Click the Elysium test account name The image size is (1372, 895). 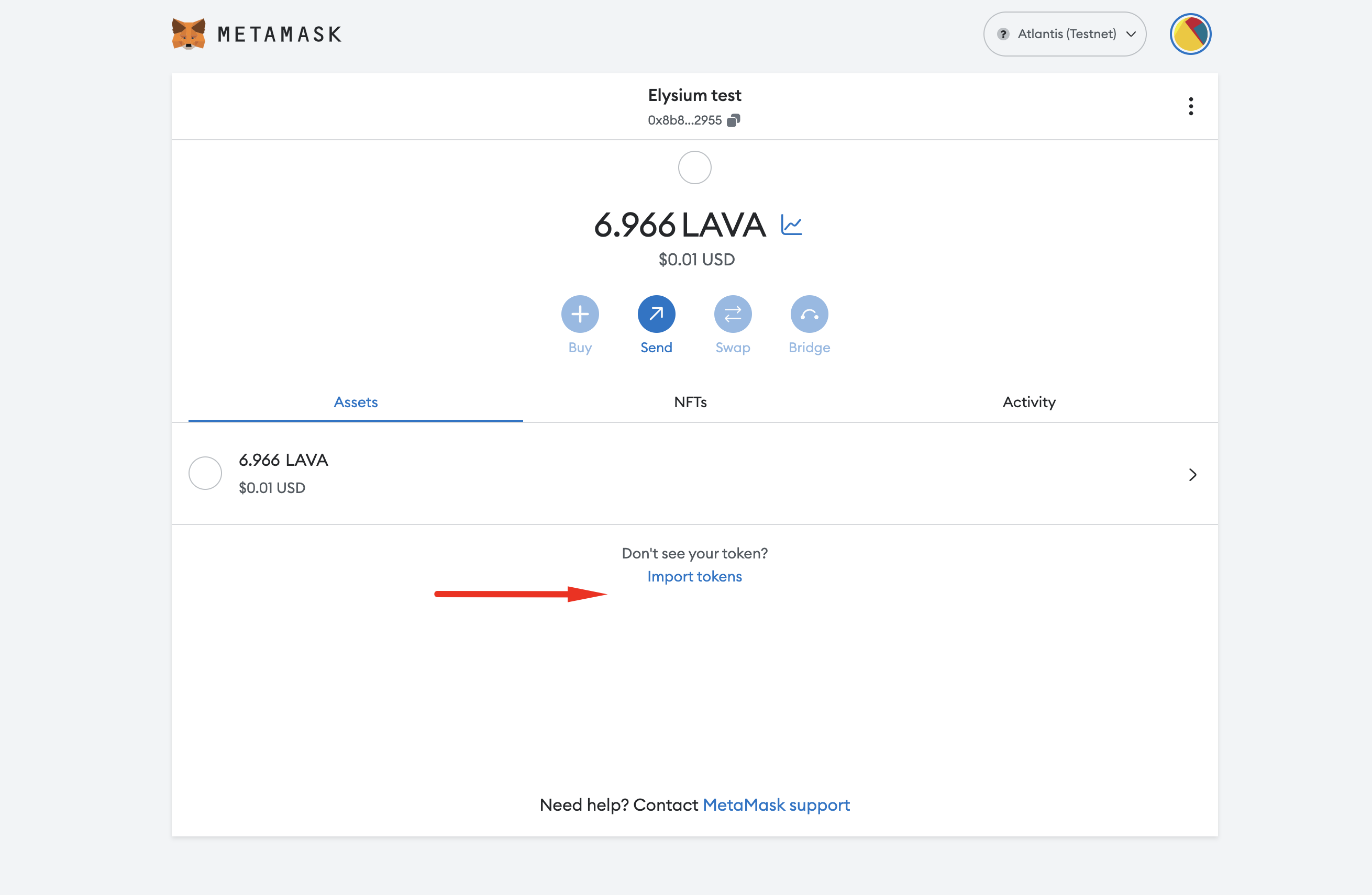click(694, 95)
